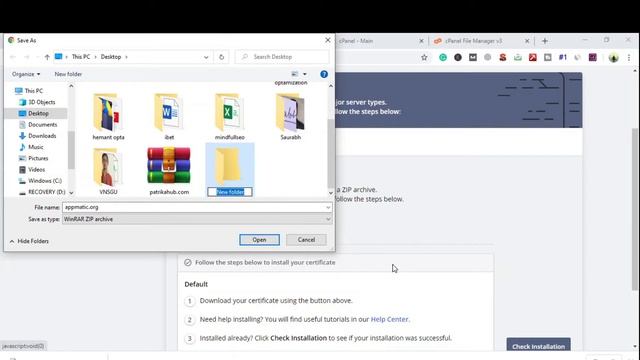The width and height of the screenshot is (640, 360).
Task: Open the mindfullseo folder
Action: (x=229, y=117)
